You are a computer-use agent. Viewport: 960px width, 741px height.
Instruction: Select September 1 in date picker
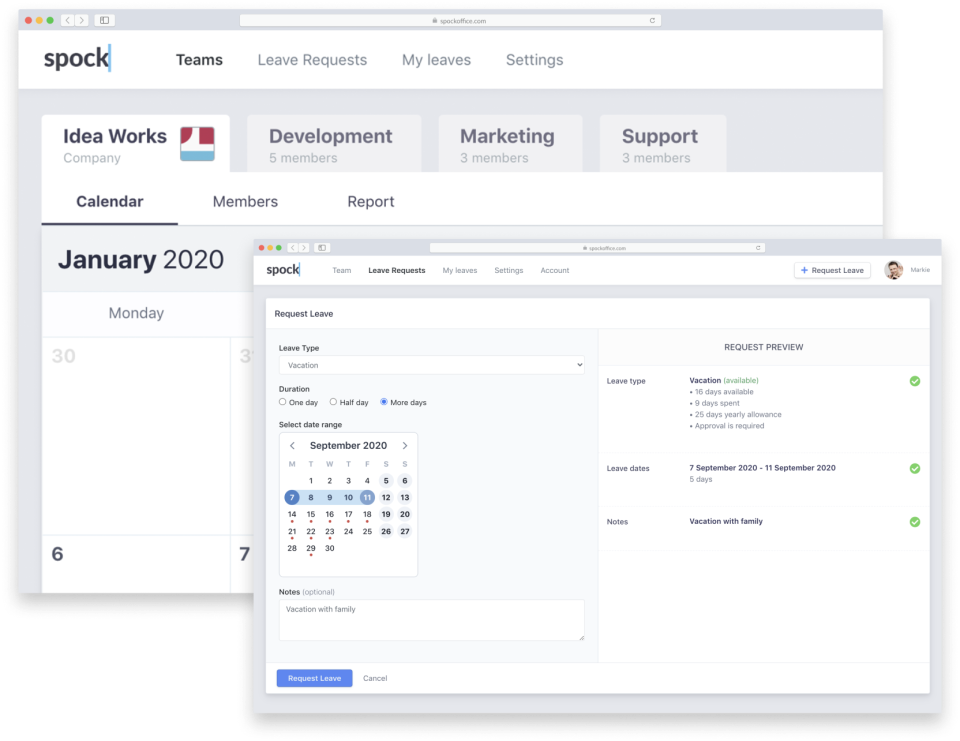pyautogui.click(x=311, y=481)
